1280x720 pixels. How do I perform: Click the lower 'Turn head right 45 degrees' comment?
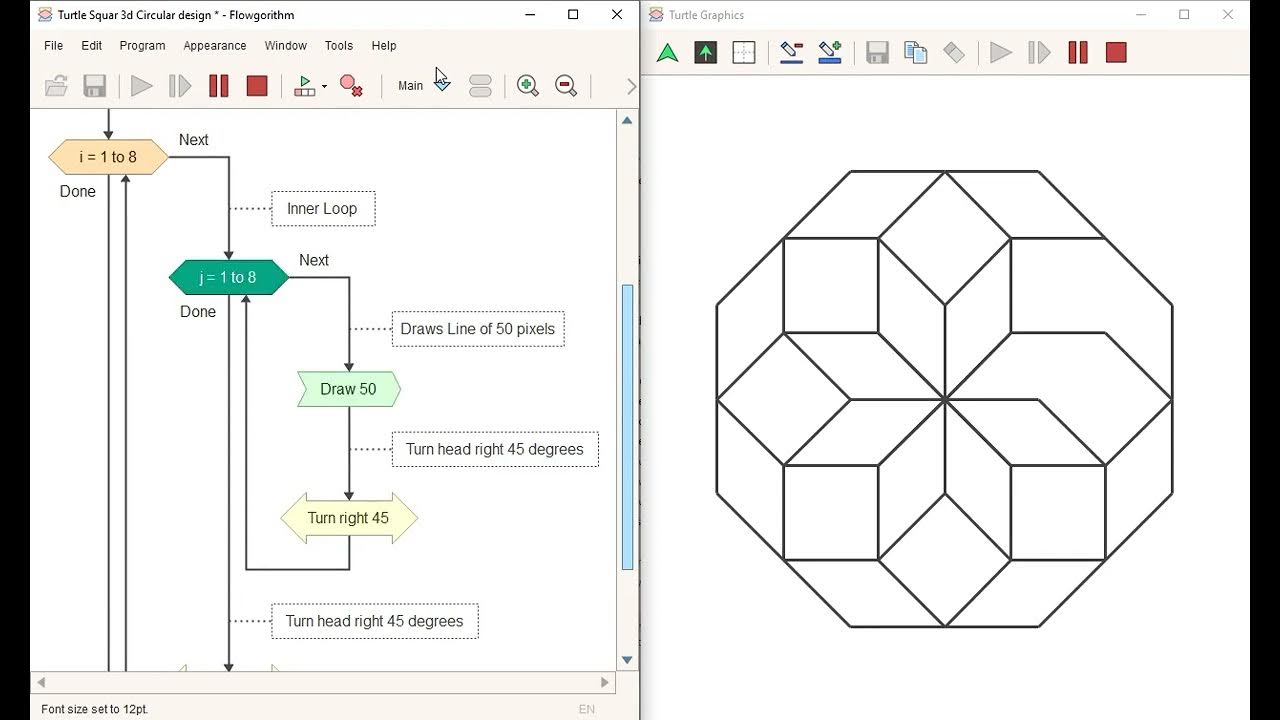(x=375, y=621)
